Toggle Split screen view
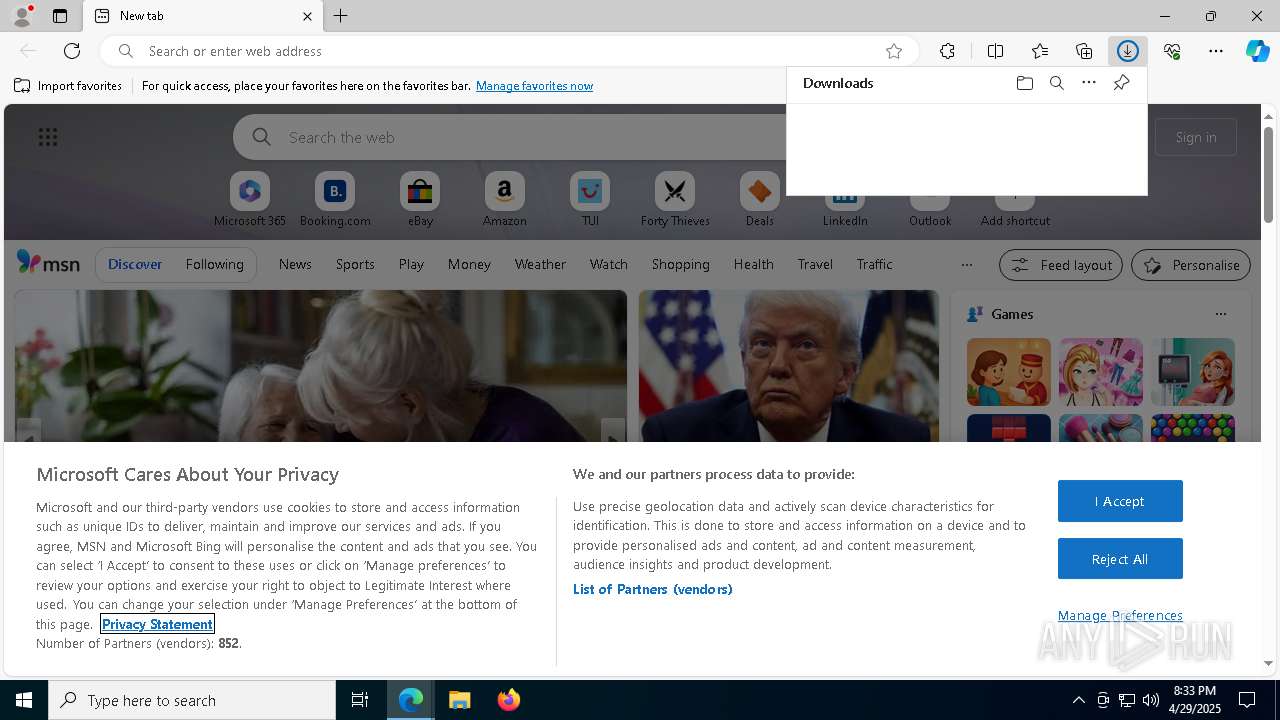The height and width of the screenshot is (720, 1280). tap(995, 51)
